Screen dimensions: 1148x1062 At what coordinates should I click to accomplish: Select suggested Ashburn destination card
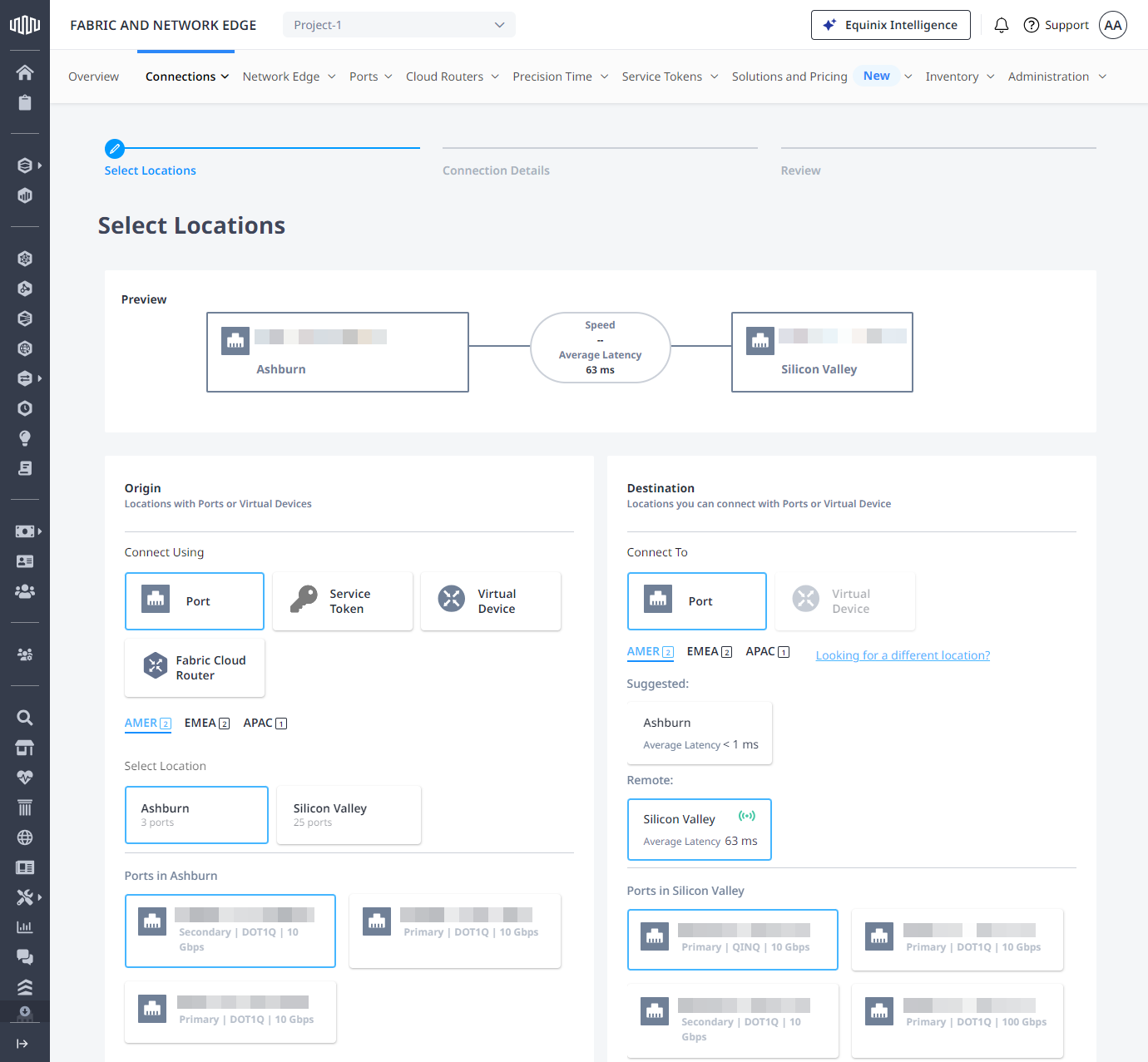tap(700, 733)
